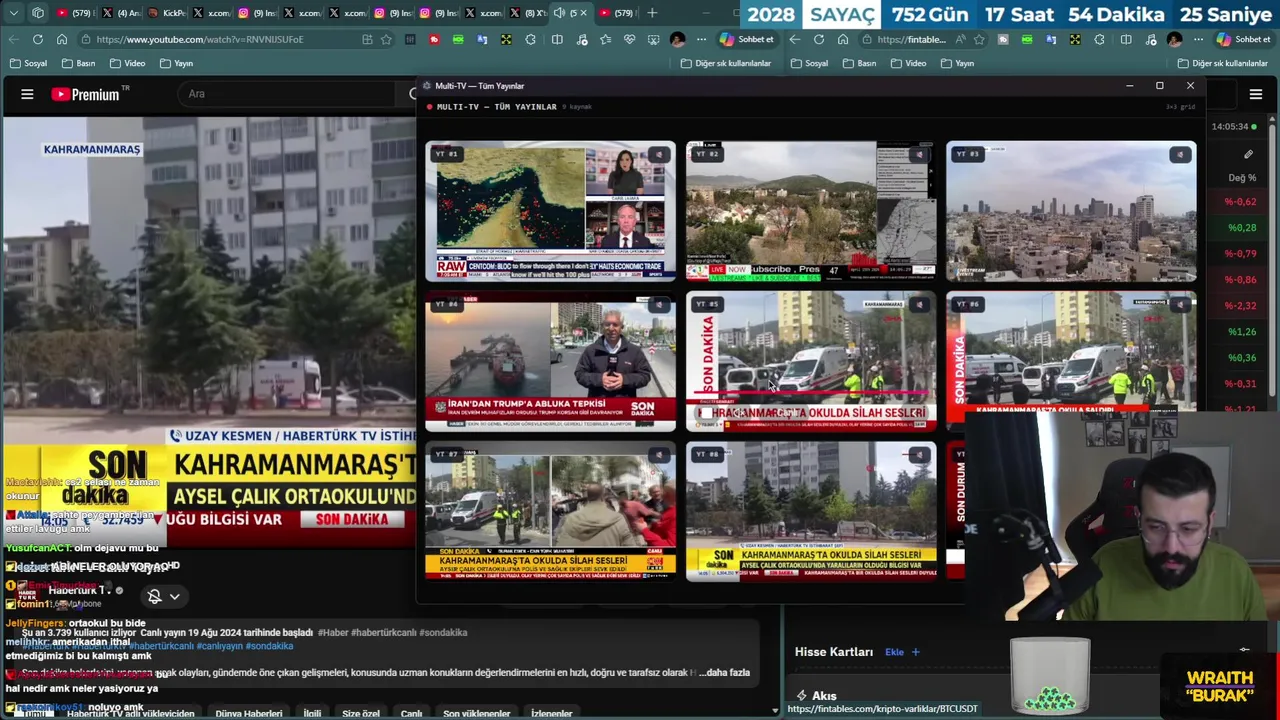The image size is (1280, 720).
Task: Go home in the fintables browser window
Action: click(x=843, y=39)
